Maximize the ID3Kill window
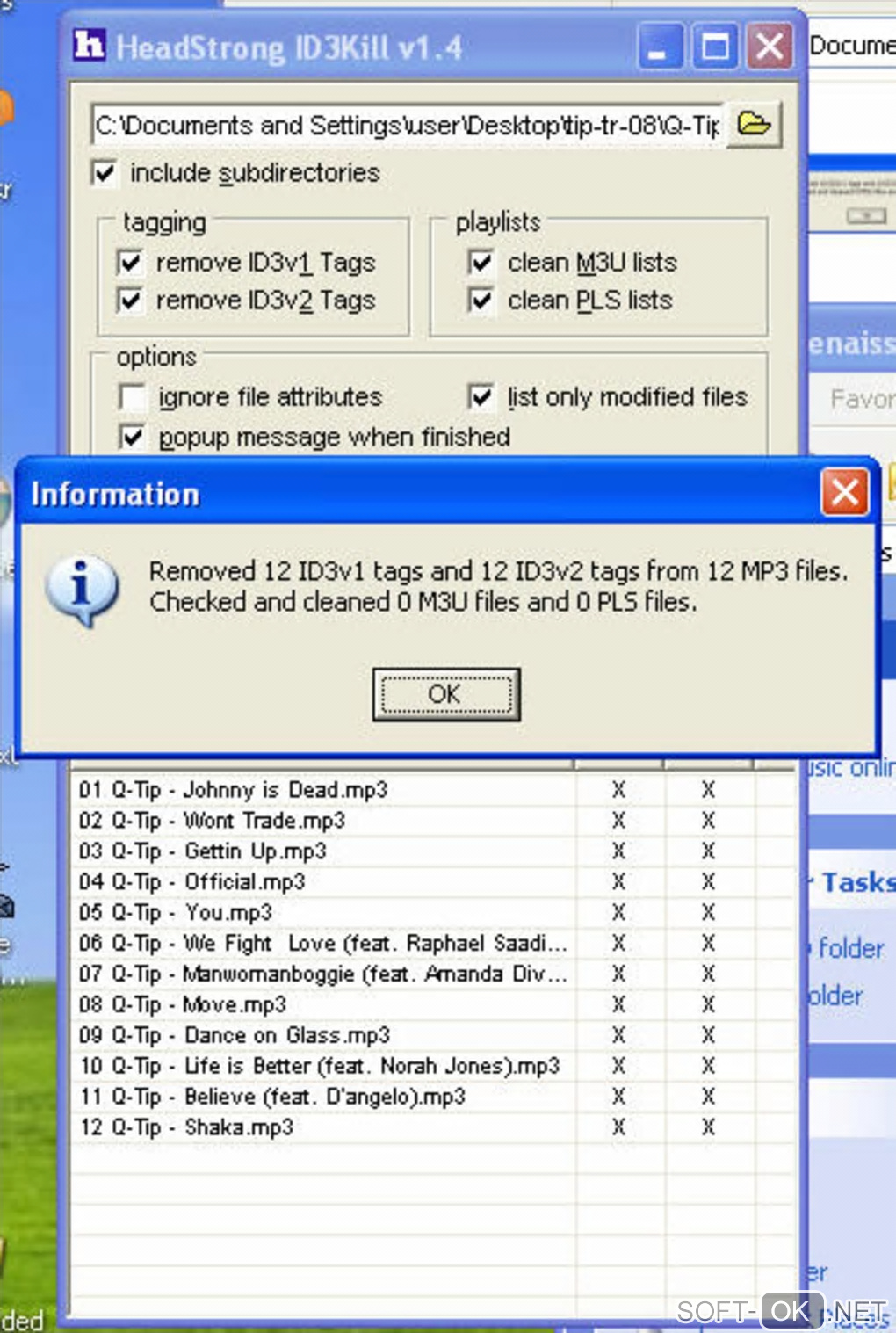 point(715,46)
